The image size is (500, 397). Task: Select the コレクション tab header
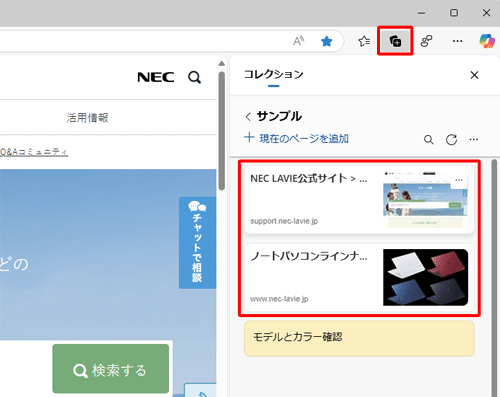[x=274, y=75]
